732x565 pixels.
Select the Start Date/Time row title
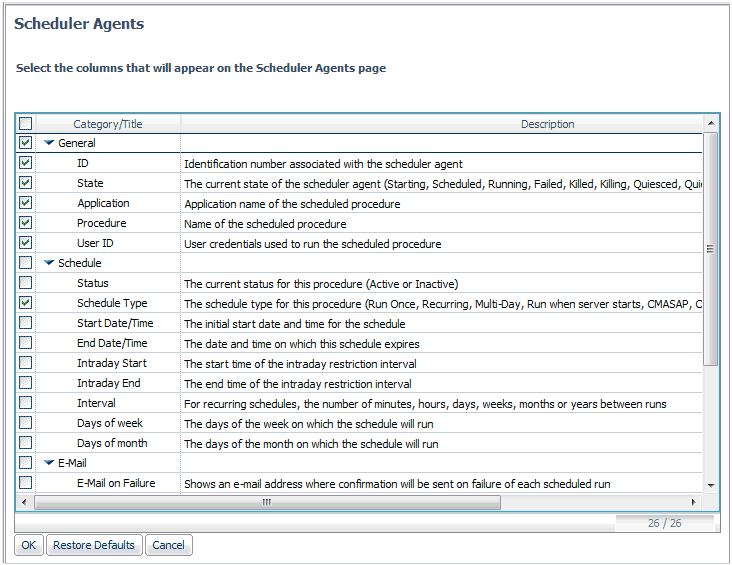(115, 323)
